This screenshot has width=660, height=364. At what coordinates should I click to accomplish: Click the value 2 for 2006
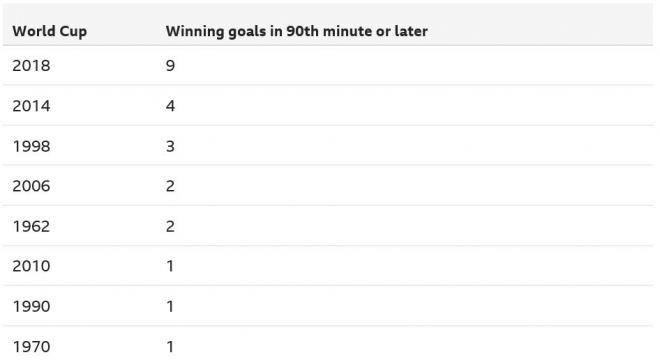pos(170,186)
